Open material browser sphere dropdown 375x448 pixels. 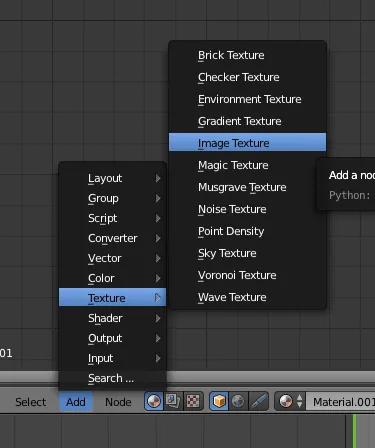(x=290, y=401)
